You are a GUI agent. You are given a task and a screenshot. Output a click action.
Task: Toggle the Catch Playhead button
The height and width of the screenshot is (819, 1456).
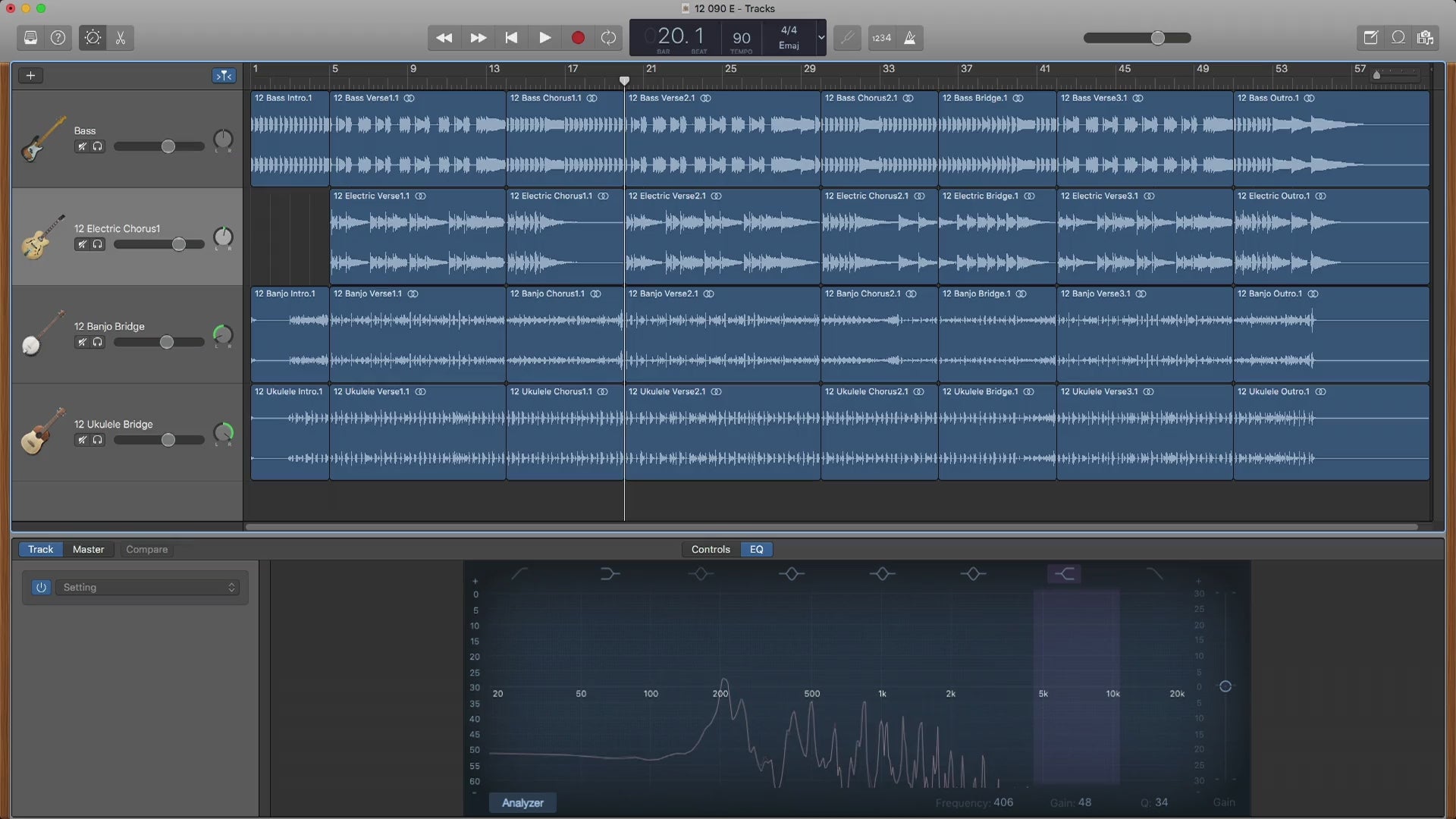[224, 75]
